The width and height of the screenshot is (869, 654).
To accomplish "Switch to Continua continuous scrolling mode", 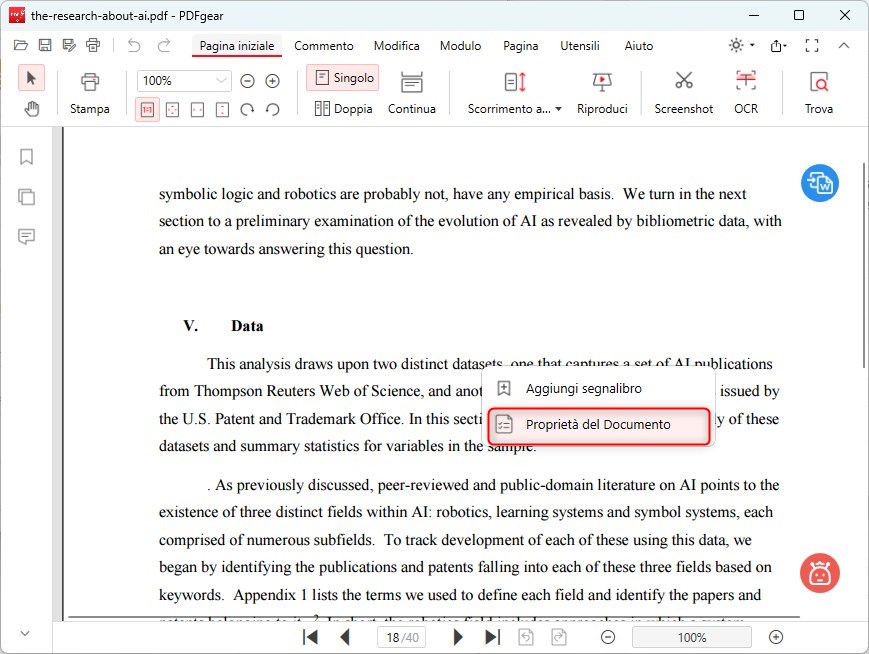I will [412, 90].
